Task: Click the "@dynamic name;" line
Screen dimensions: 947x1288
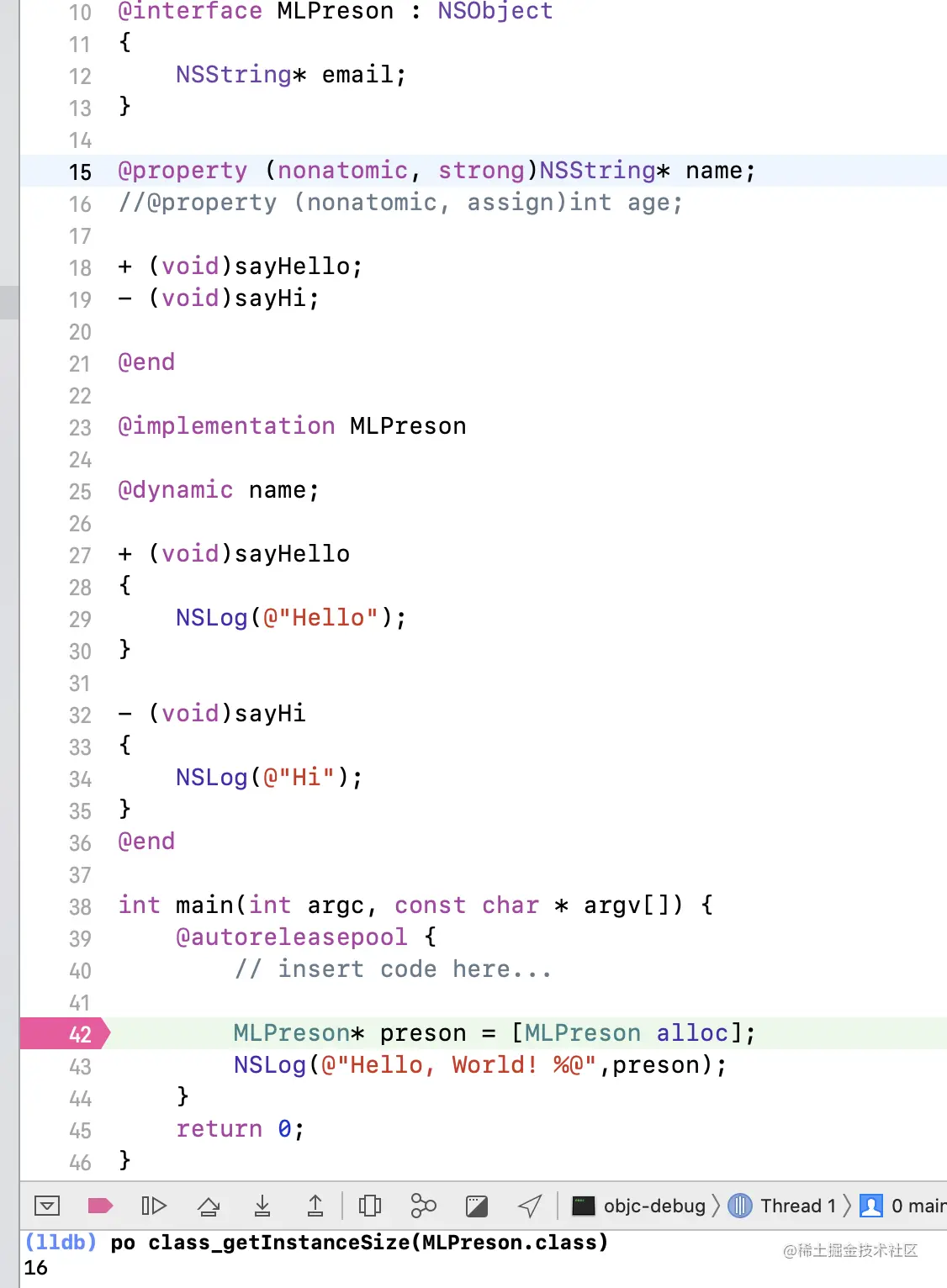Action: click(x=219, y=490)
